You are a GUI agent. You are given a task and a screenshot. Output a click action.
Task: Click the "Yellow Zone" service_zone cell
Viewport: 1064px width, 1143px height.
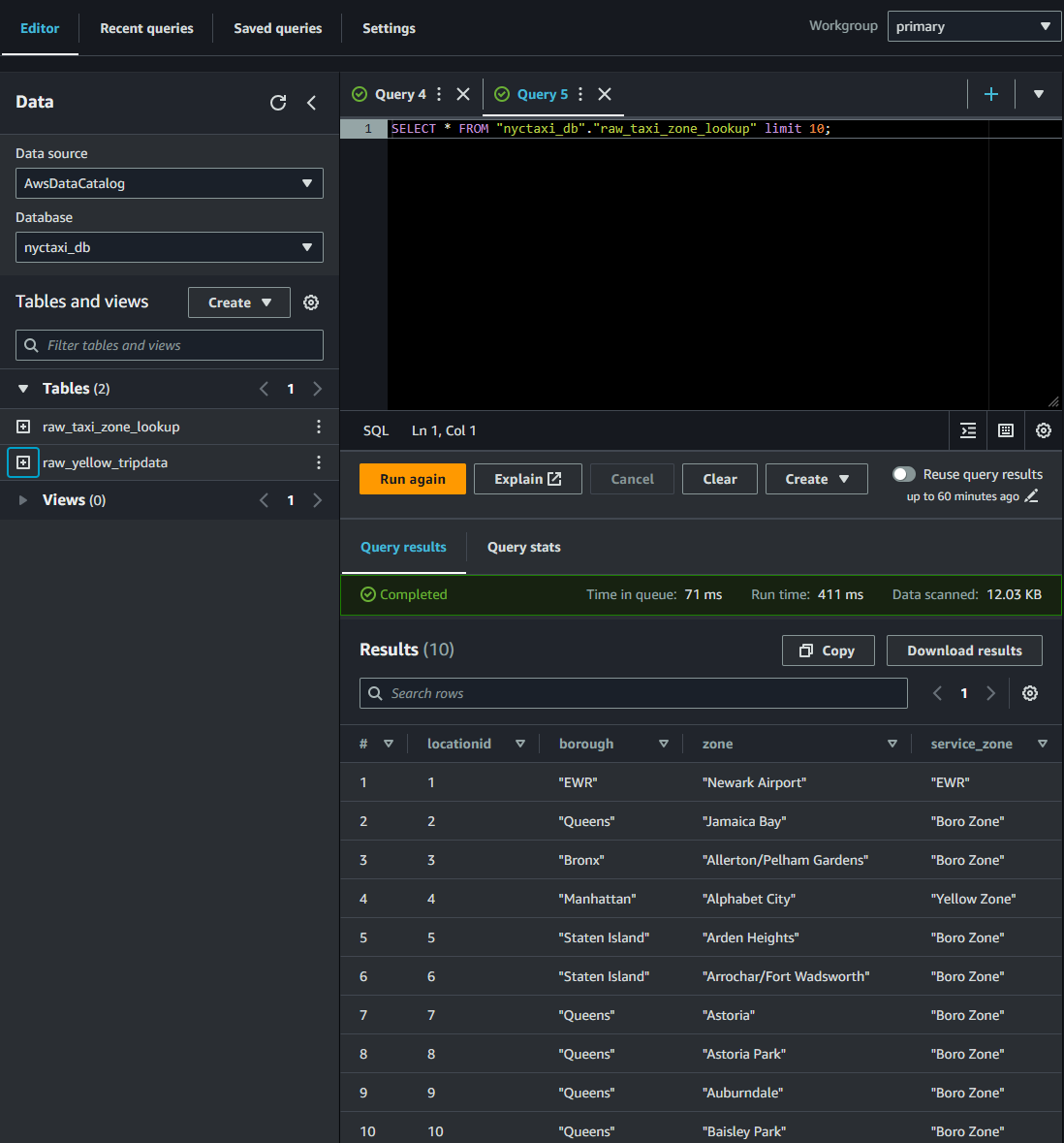point(973,899)
